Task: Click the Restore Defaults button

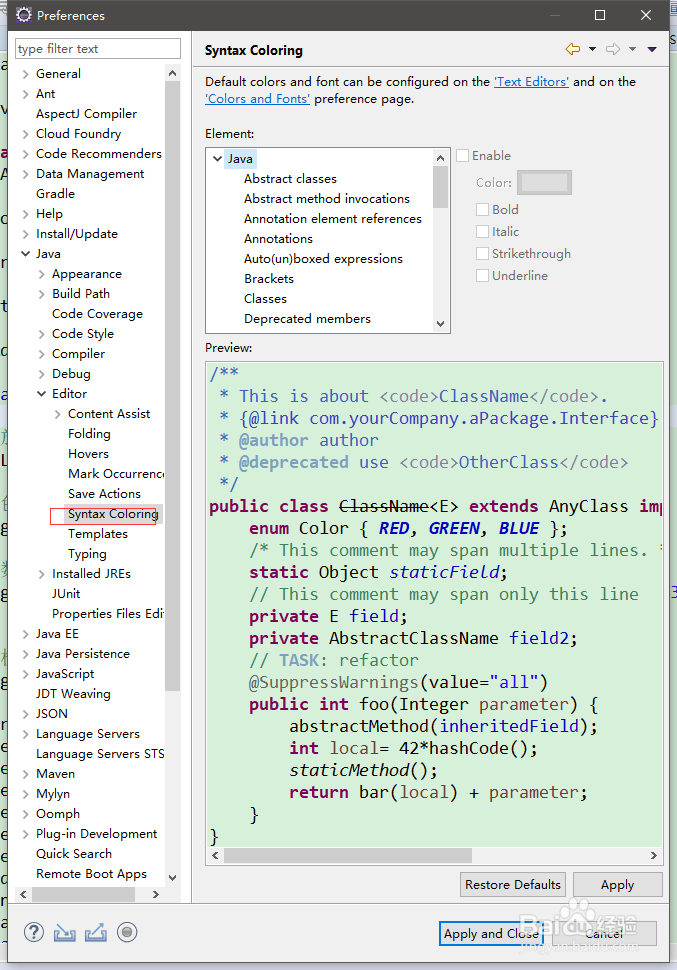Action: click(x=513, y=885)
